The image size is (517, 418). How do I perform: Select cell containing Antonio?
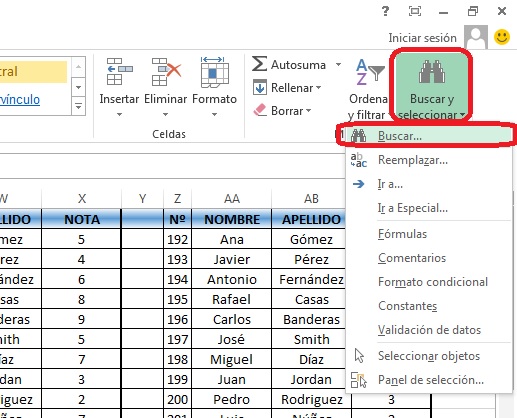[232, 279]
